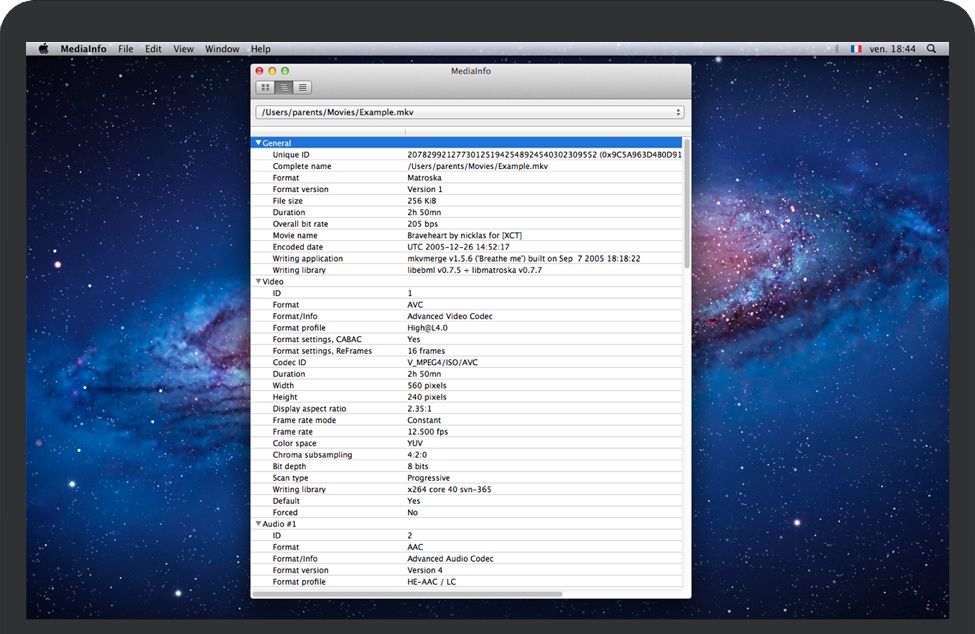Select the text view icon
Viewport: 975px width, 634px height.
[302, 88]
